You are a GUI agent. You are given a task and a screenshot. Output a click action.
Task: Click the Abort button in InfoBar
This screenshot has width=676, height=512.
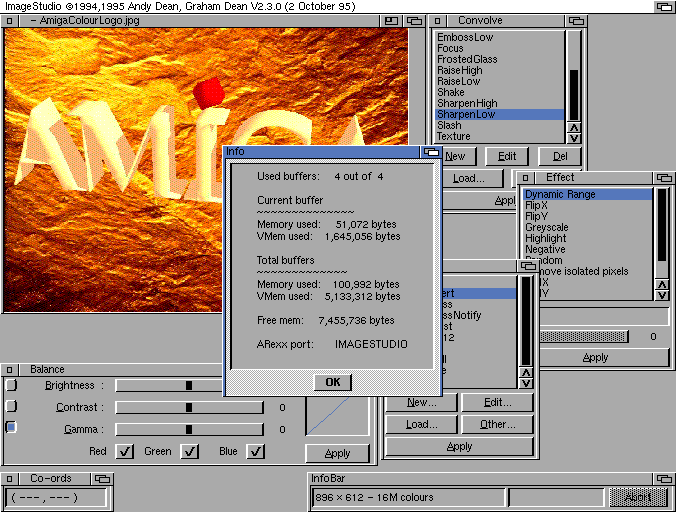click(x=638, y=498)
